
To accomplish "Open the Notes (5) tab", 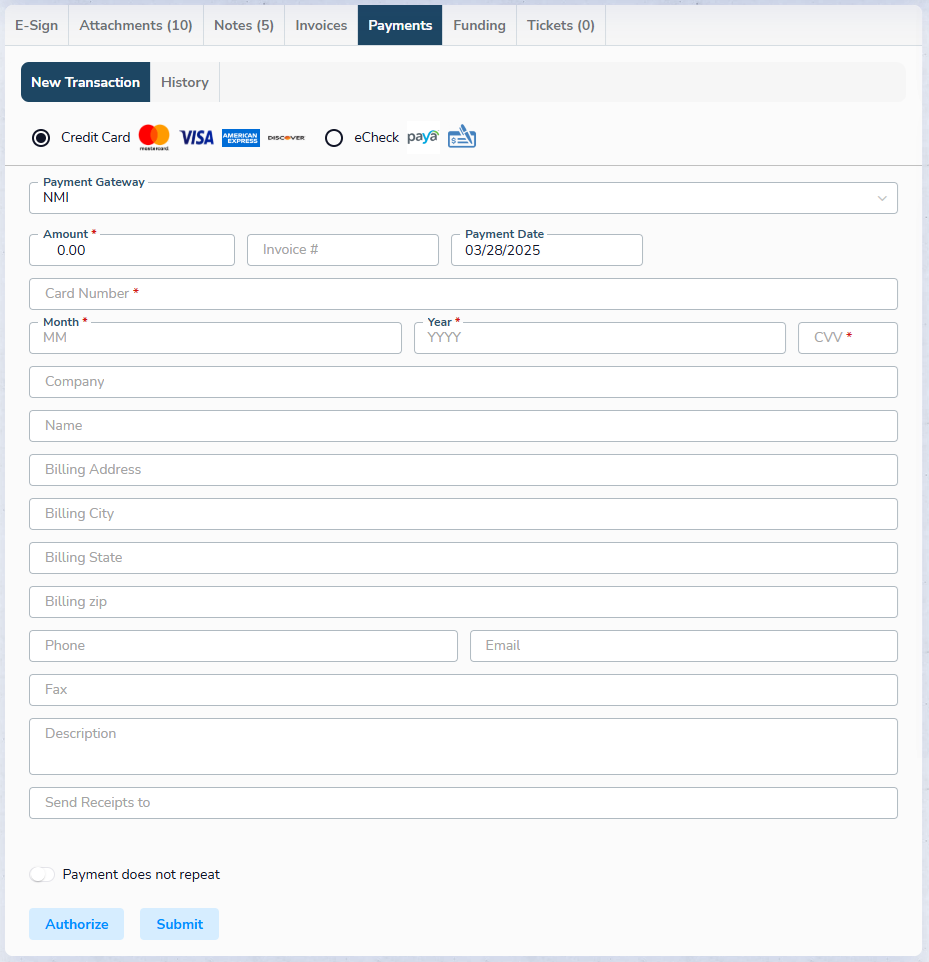I will [x=244, y=25].
